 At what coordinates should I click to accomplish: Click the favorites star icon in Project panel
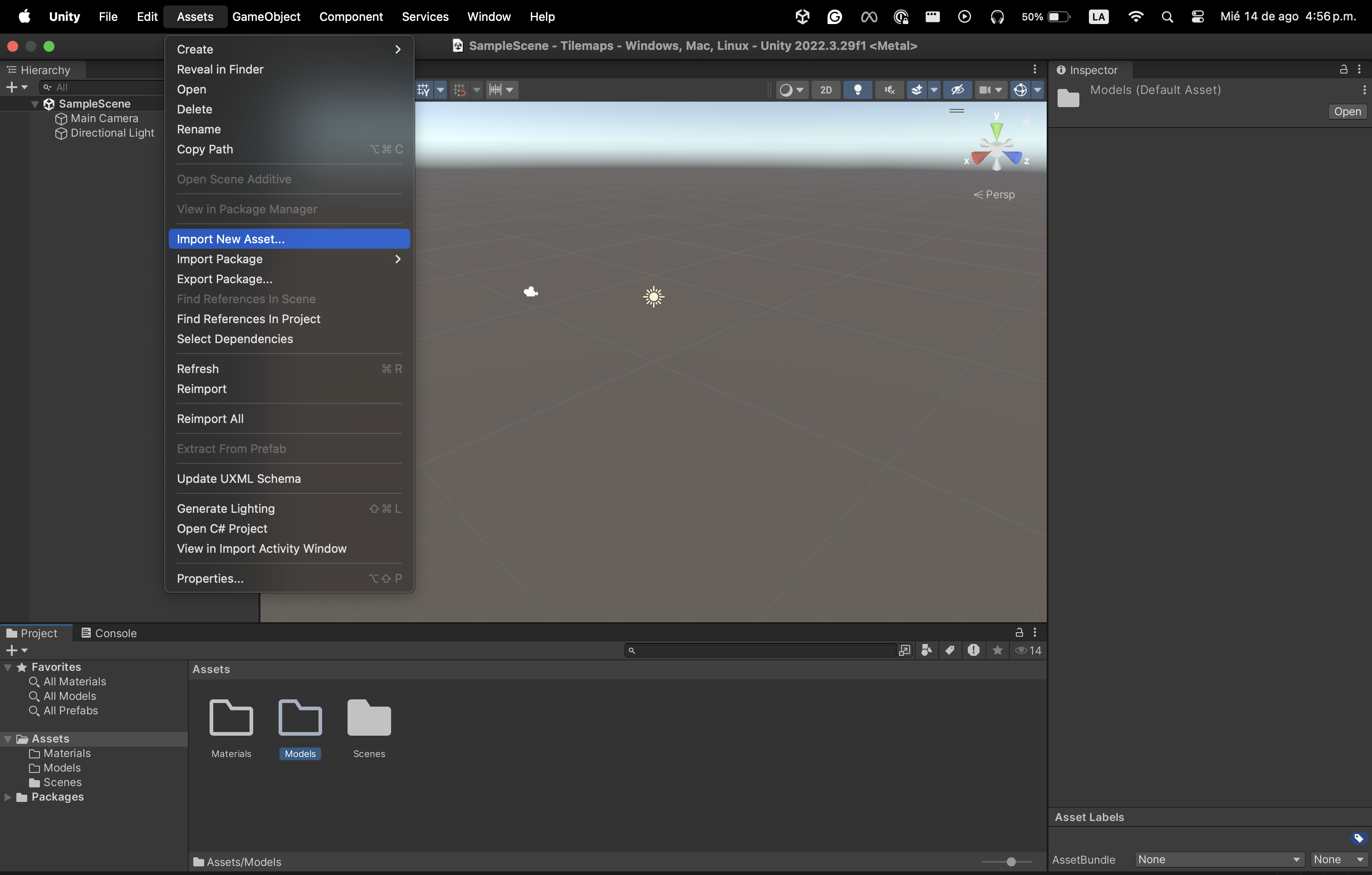click(997, 650)
